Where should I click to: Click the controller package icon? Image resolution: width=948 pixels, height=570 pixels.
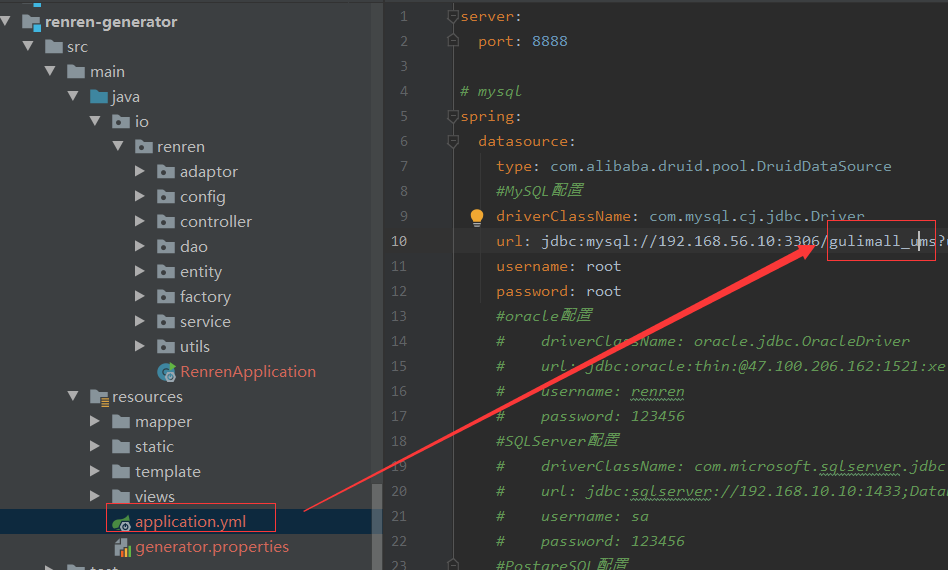point(166,222)
